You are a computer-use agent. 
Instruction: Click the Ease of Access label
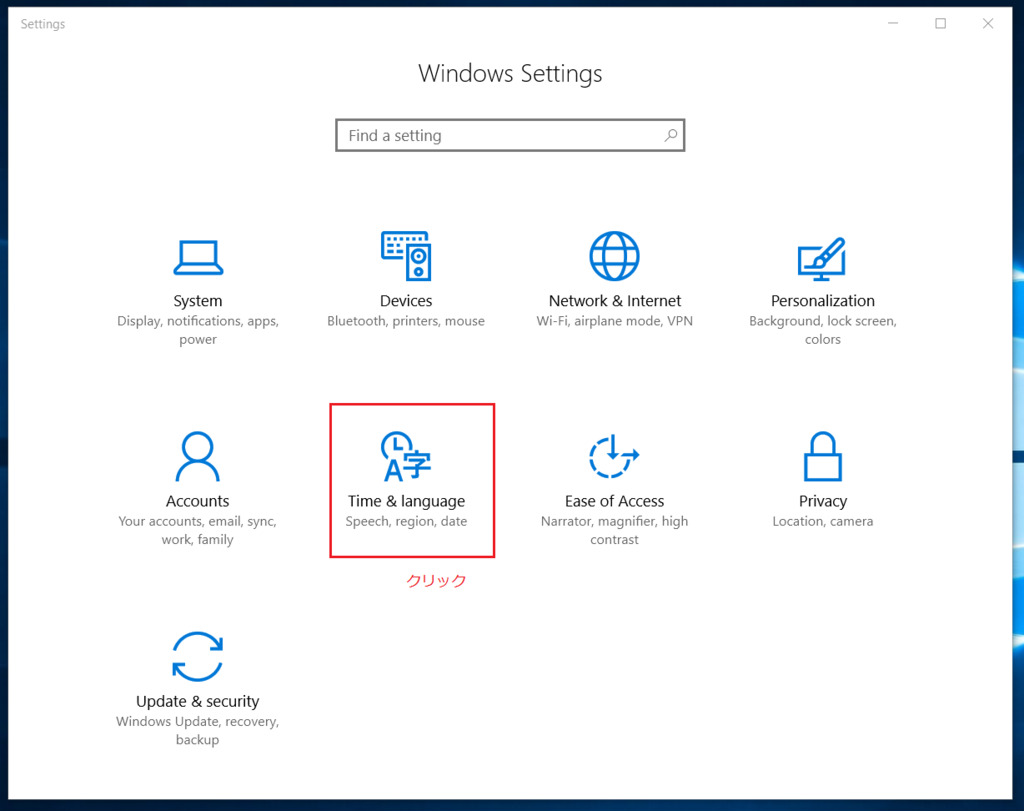coord(615,501)
